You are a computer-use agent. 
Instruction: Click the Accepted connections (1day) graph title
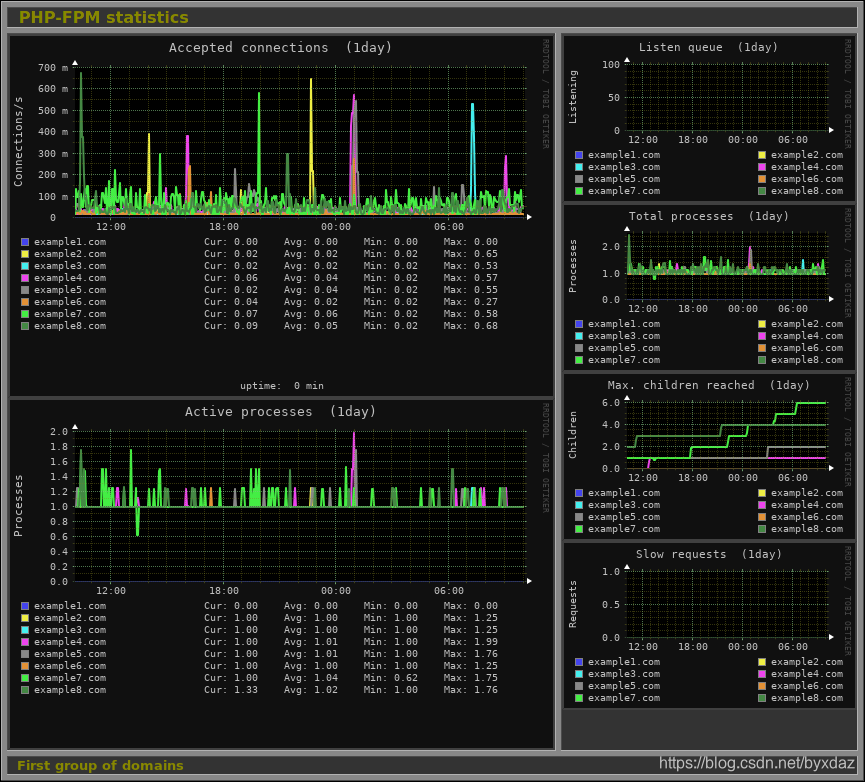tap(280, 48)
